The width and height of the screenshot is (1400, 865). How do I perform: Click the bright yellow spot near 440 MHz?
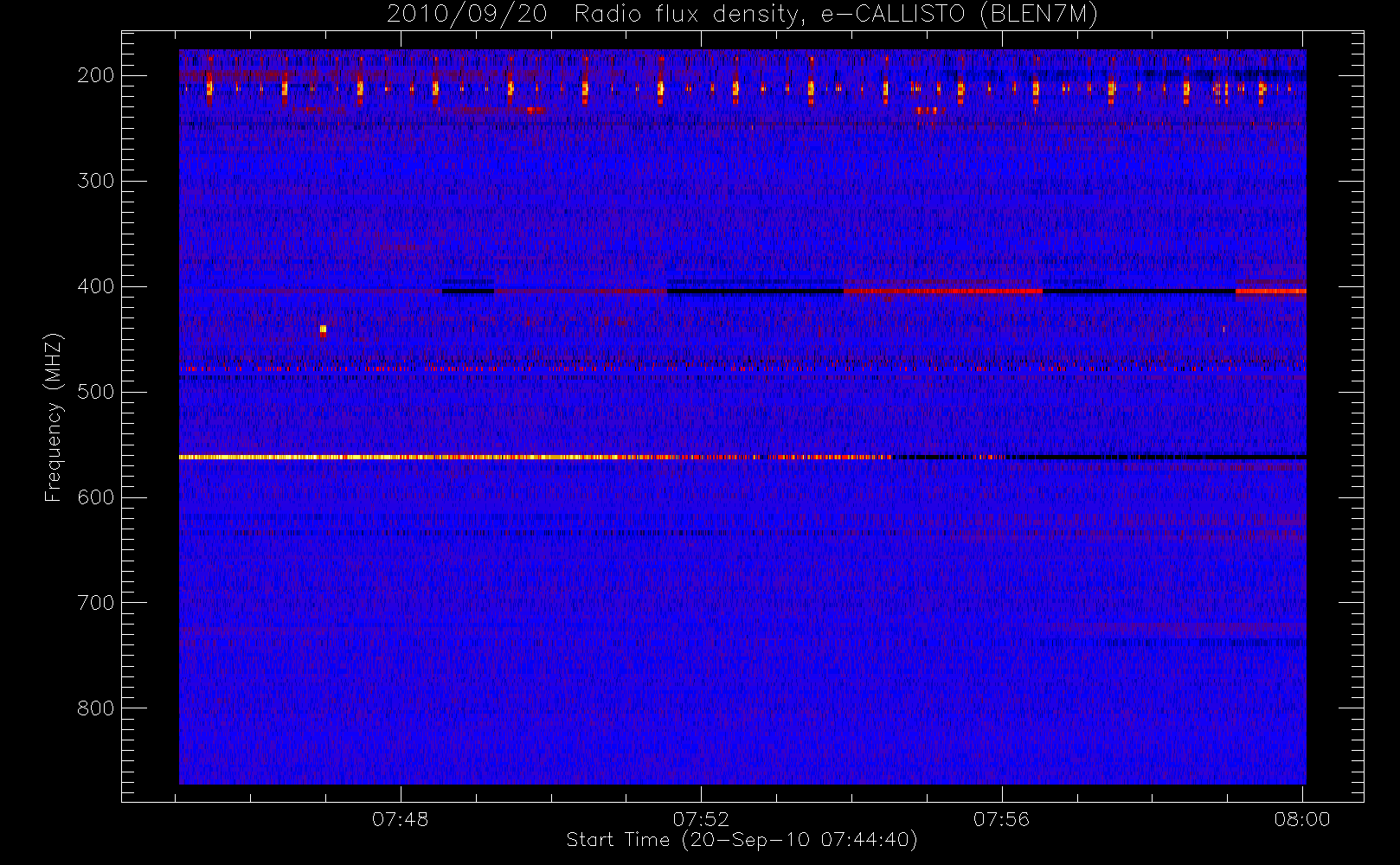click(323, 329)
